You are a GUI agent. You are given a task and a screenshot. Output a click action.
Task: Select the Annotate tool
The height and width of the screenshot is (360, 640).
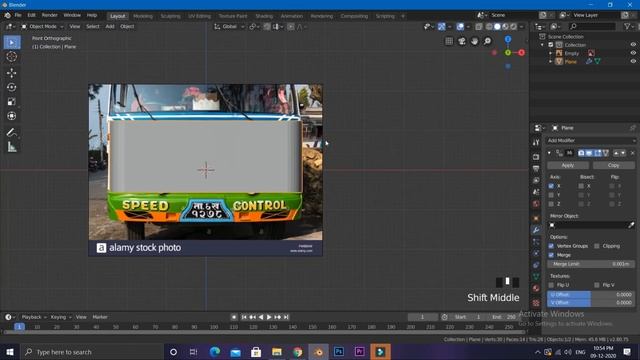coord(12,132)
